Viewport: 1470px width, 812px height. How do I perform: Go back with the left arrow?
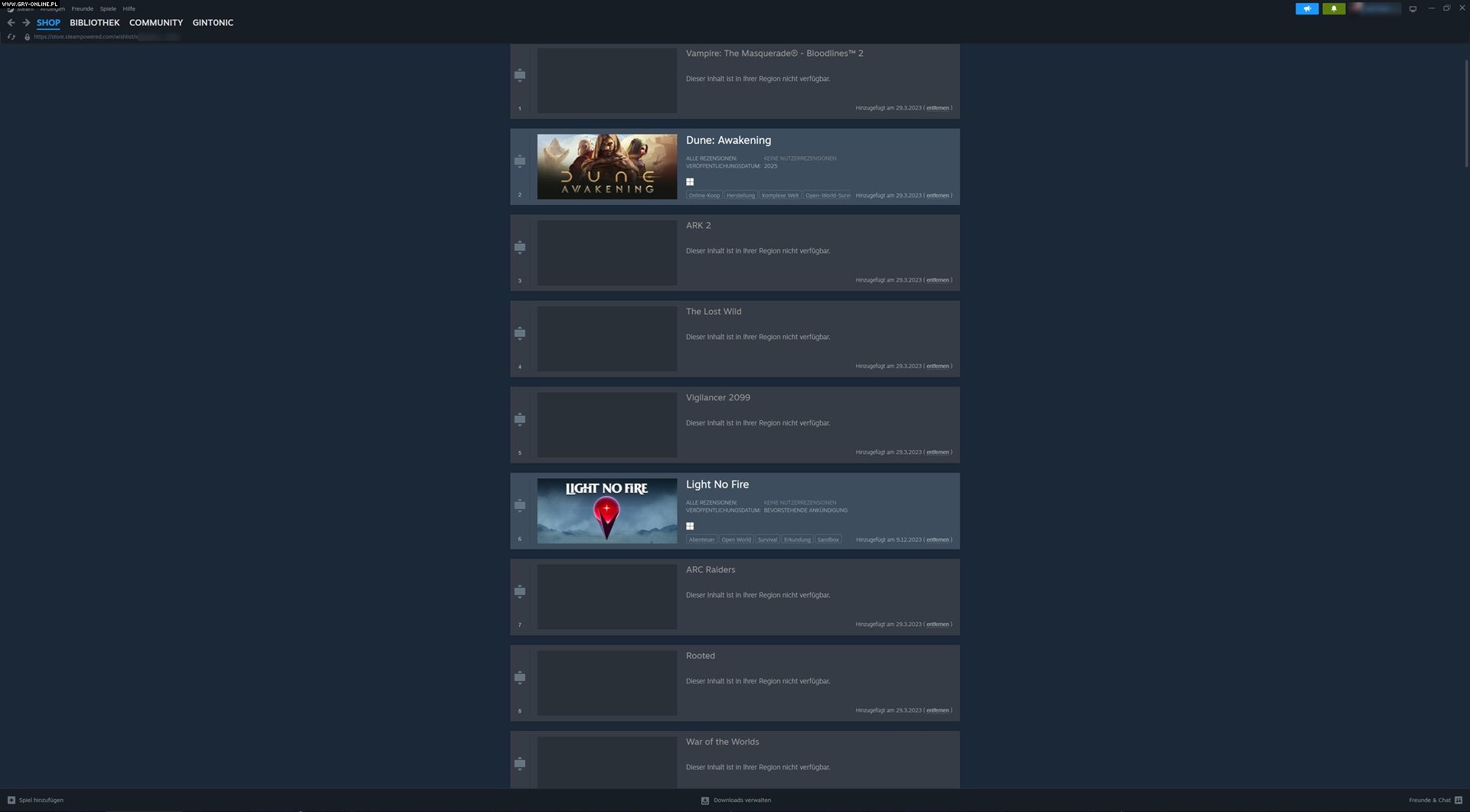tap(11, 23)
